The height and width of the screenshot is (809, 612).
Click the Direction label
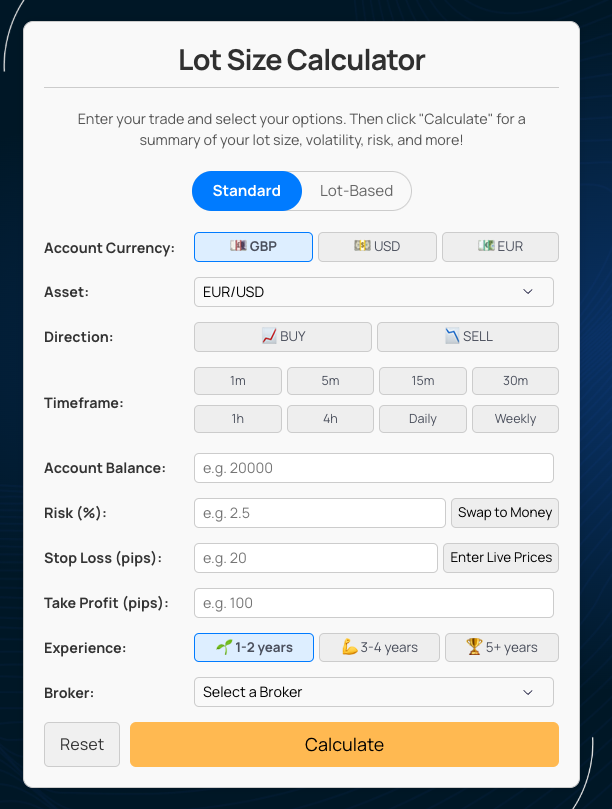[78, 337]
